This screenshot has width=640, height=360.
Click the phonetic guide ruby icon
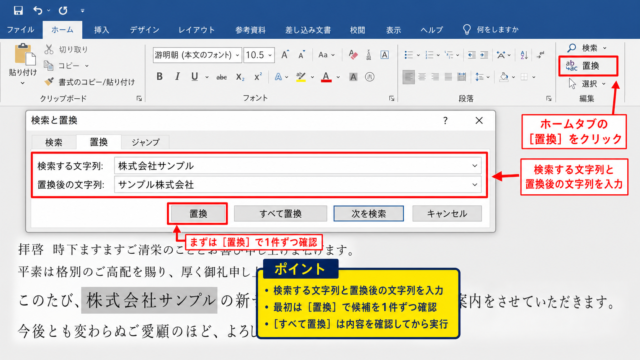pos(369,55)
